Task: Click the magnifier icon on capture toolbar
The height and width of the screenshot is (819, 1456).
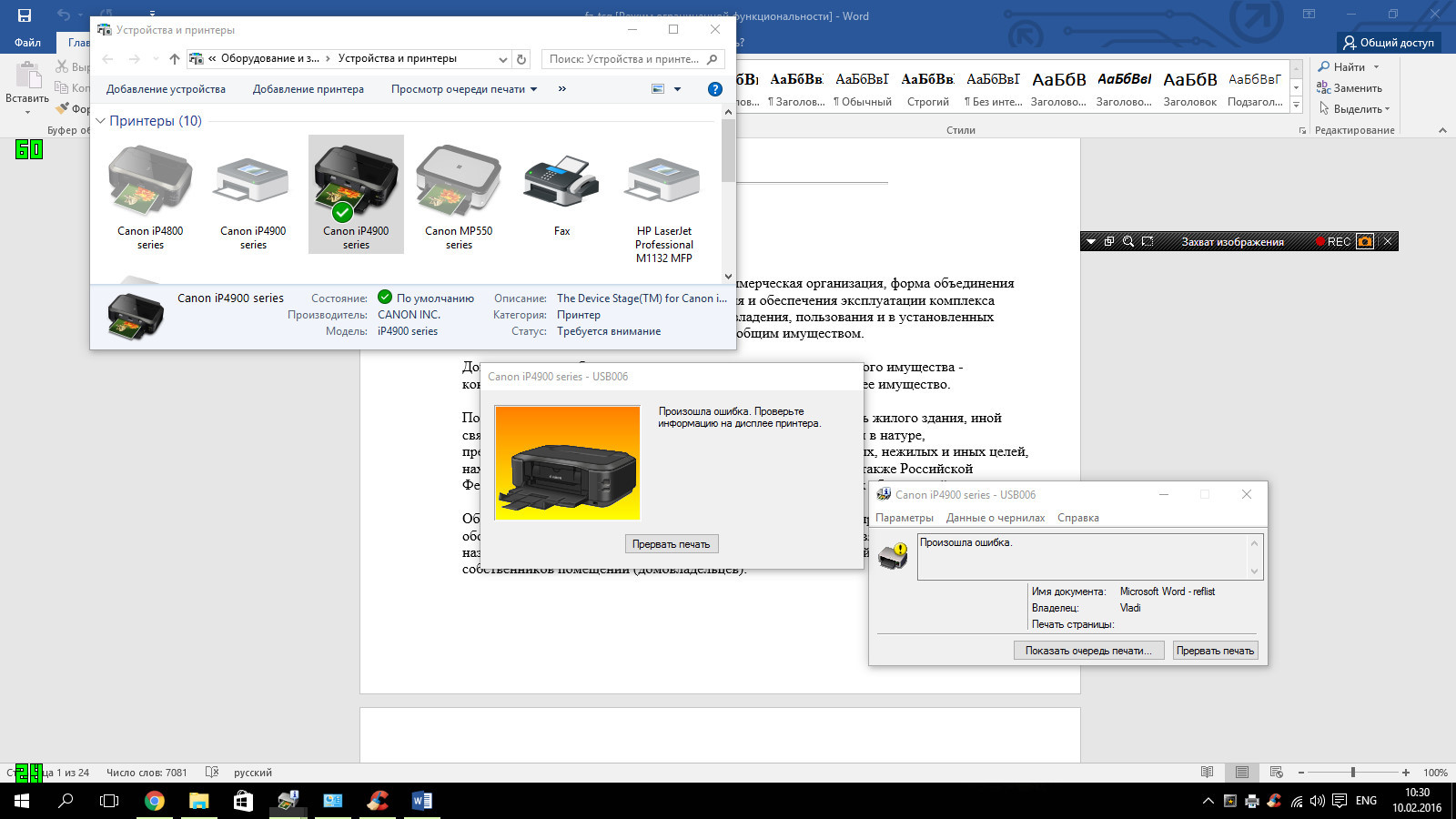Action: [x=1128, y=241]
